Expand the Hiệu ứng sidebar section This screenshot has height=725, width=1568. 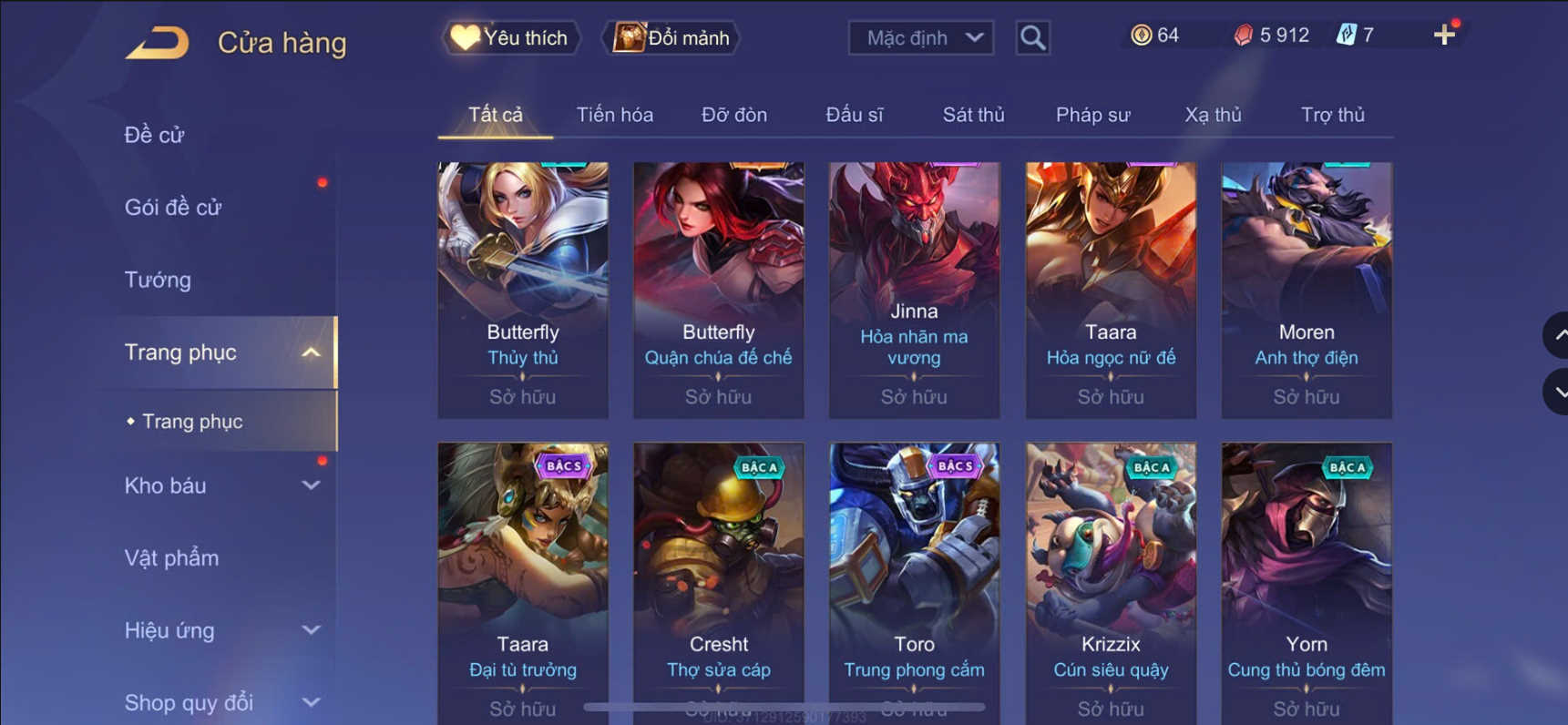click(x=311, y=630)
